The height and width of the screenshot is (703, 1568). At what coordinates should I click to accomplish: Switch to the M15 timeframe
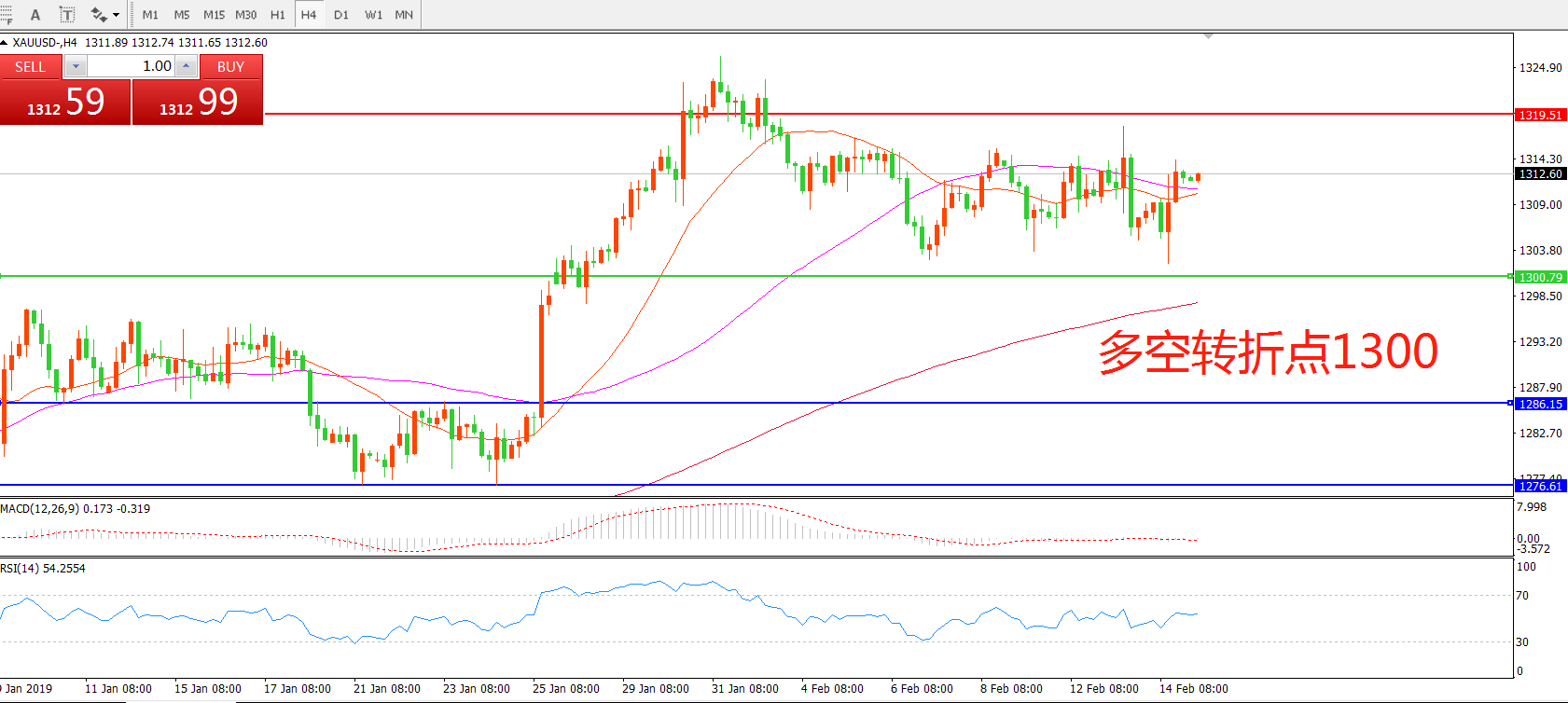(x=214, y=15)
